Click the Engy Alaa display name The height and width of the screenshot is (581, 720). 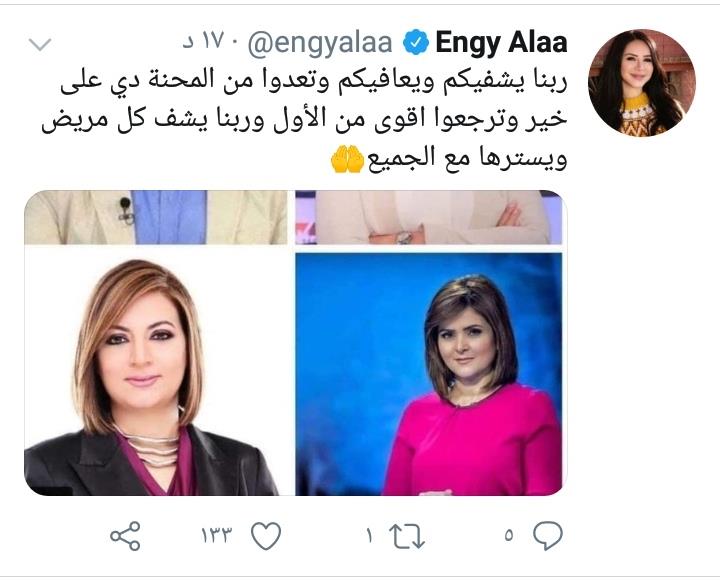click(501, 43)
